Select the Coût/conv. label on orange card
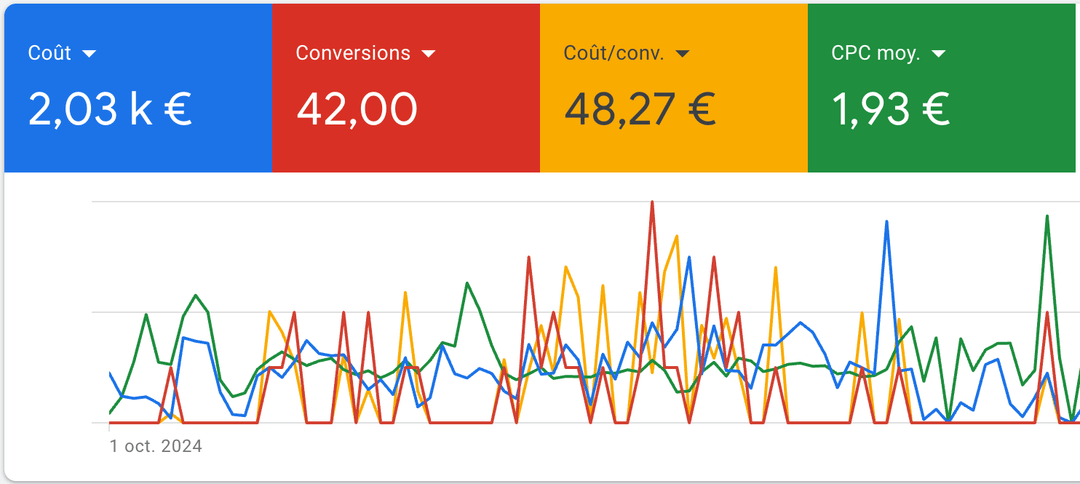Screen dimensions: 1080x484 (613, 53)
